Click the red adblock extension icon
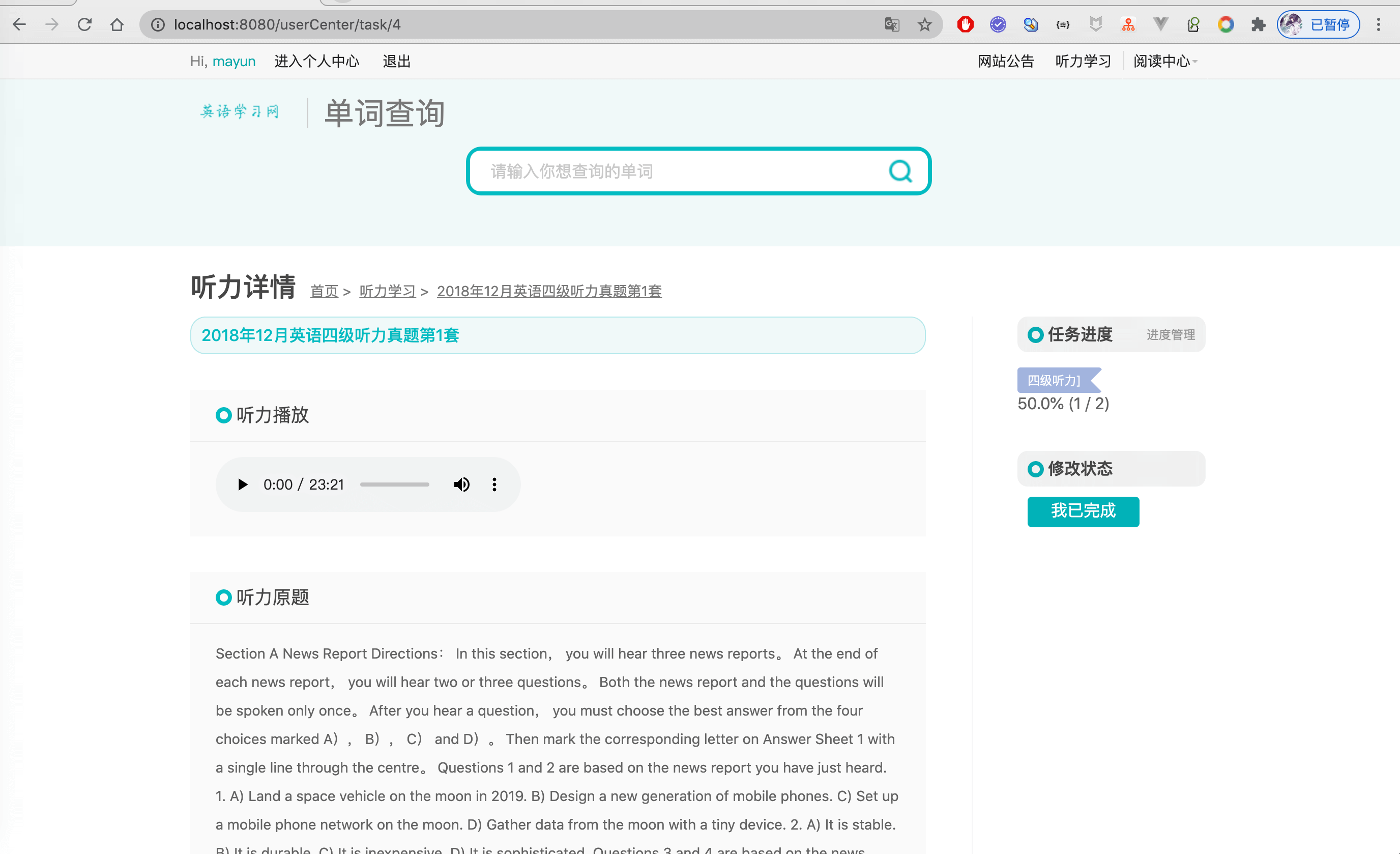This screenshot has width=1400, height=854. tap(965, 24)
